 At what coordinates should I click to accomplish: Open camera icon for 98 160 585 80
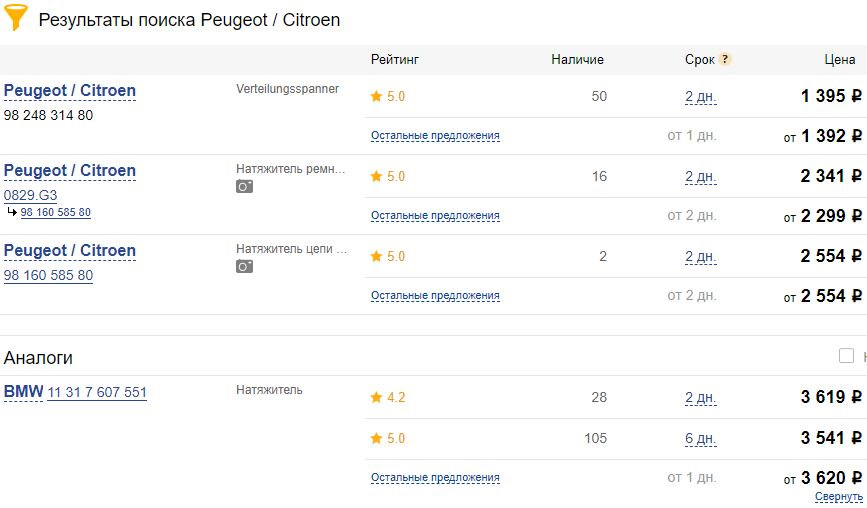[244, 267]
